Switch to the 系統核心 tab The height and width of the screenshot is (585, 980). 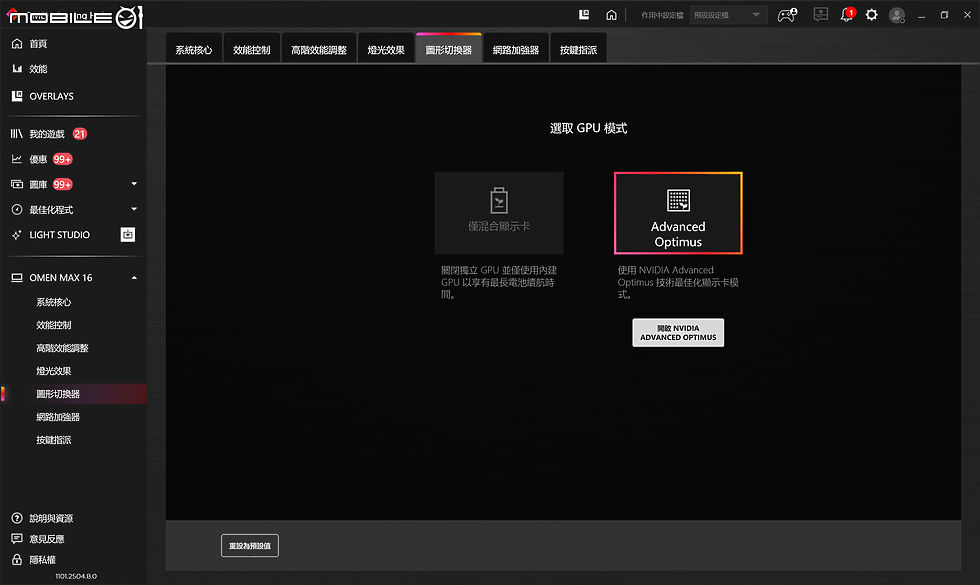tap(194, 49)
